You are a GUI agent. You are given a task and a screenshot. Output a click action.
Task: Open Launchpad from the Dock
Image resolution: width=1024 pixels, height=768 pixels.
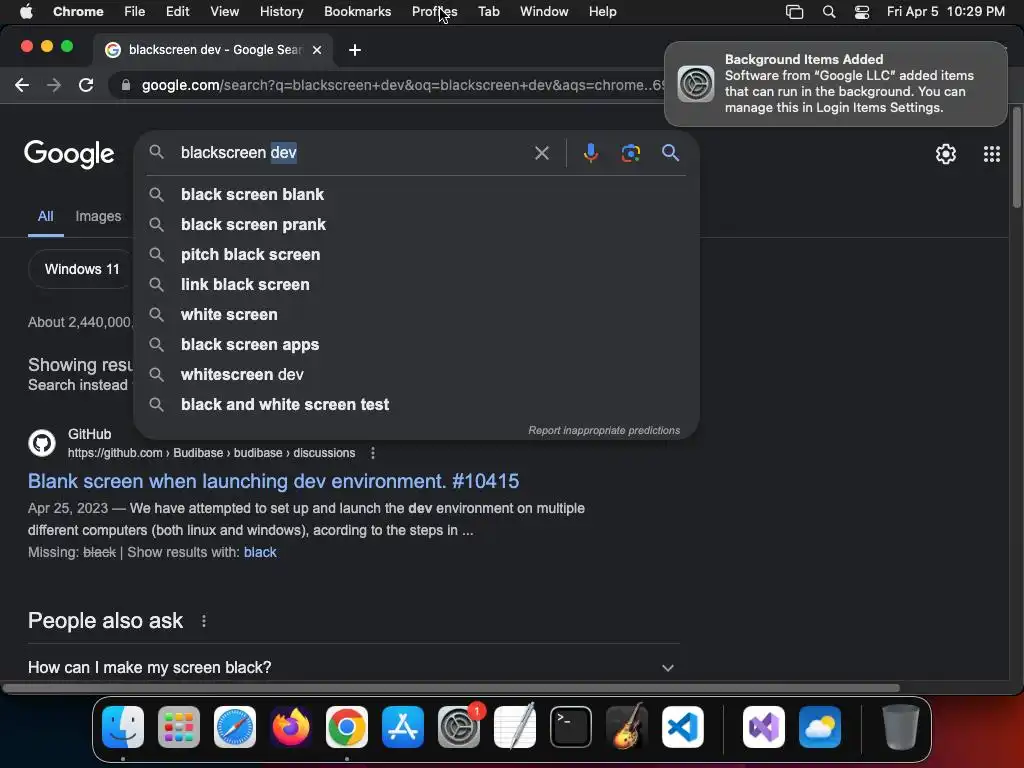point(179,726)
